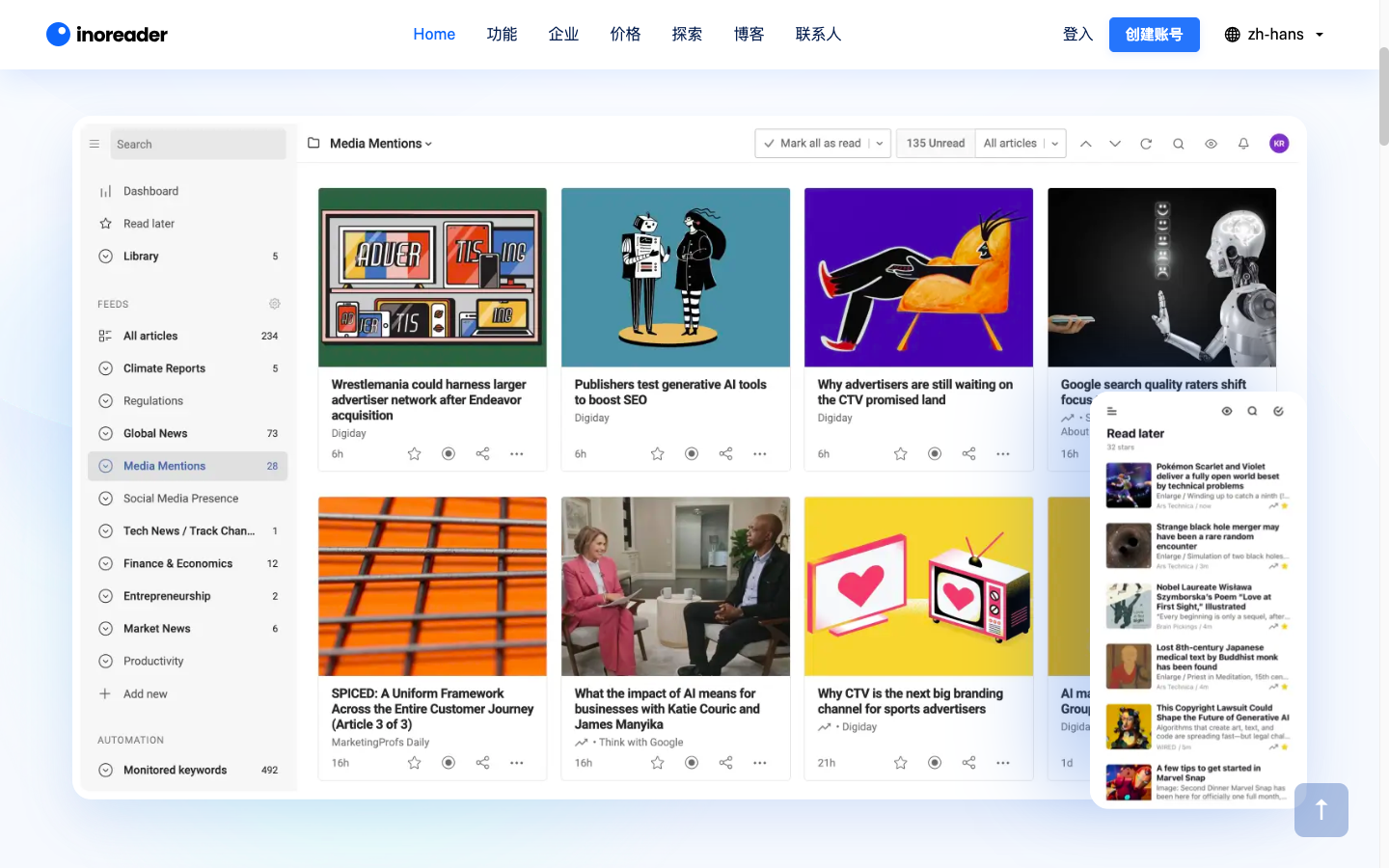Share the Katie Couric AI article
Screen dimensions: 1389x868
coord(725,763)
